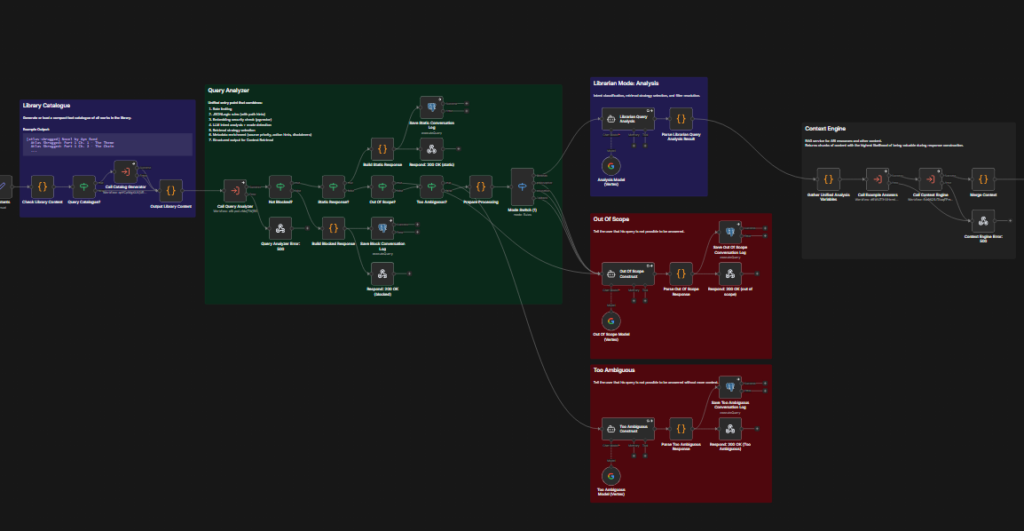Select the Context Engine sticky note heading

[828, 128]
